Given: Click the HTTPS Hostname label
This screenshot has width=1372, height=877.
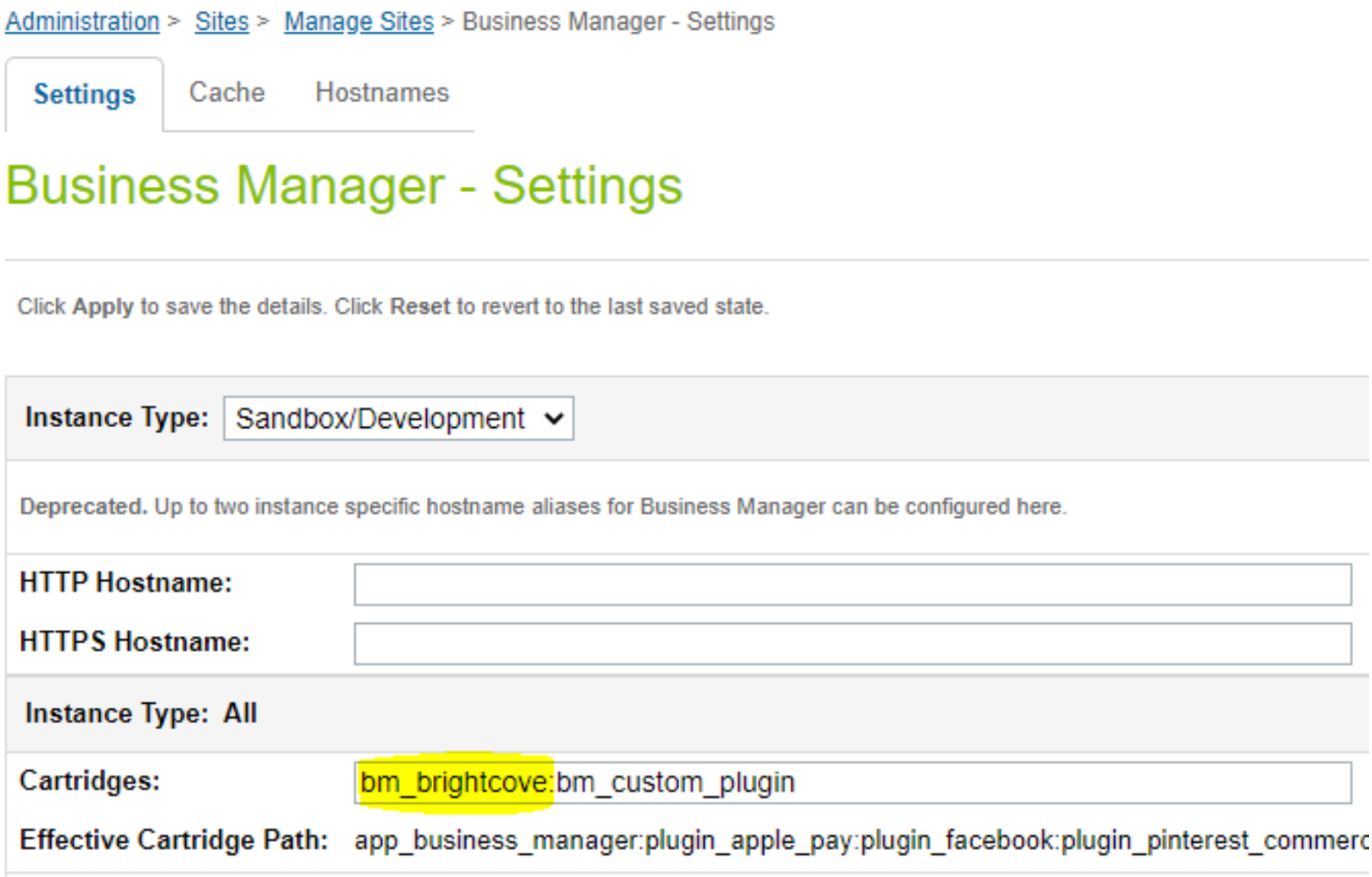Looking at the screenshot, I should click(x=134, y=642).
